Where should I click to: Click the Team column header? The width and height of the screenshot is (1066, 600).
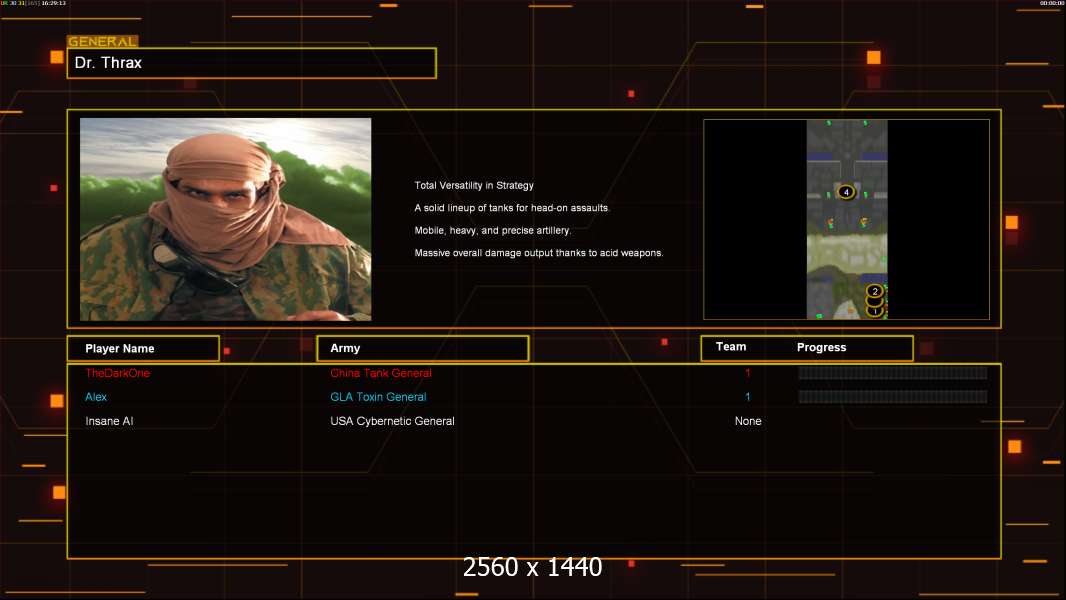click(731, 347)
